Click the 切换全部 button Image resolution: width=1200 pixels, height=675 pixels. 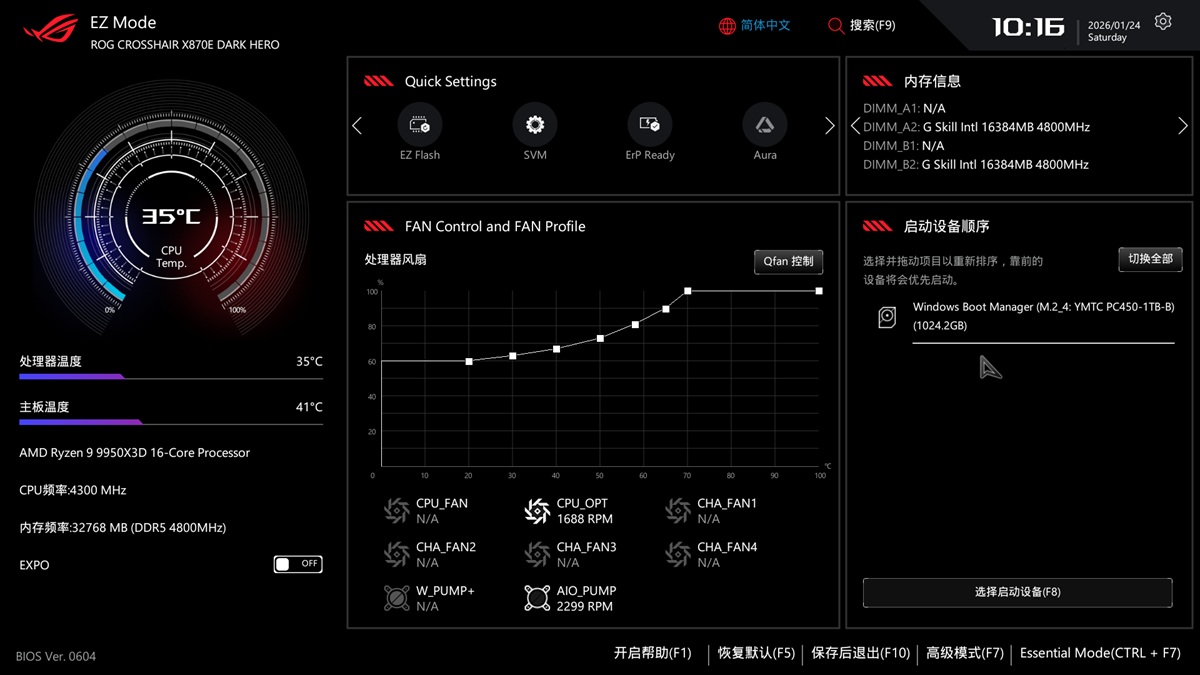1150,259
